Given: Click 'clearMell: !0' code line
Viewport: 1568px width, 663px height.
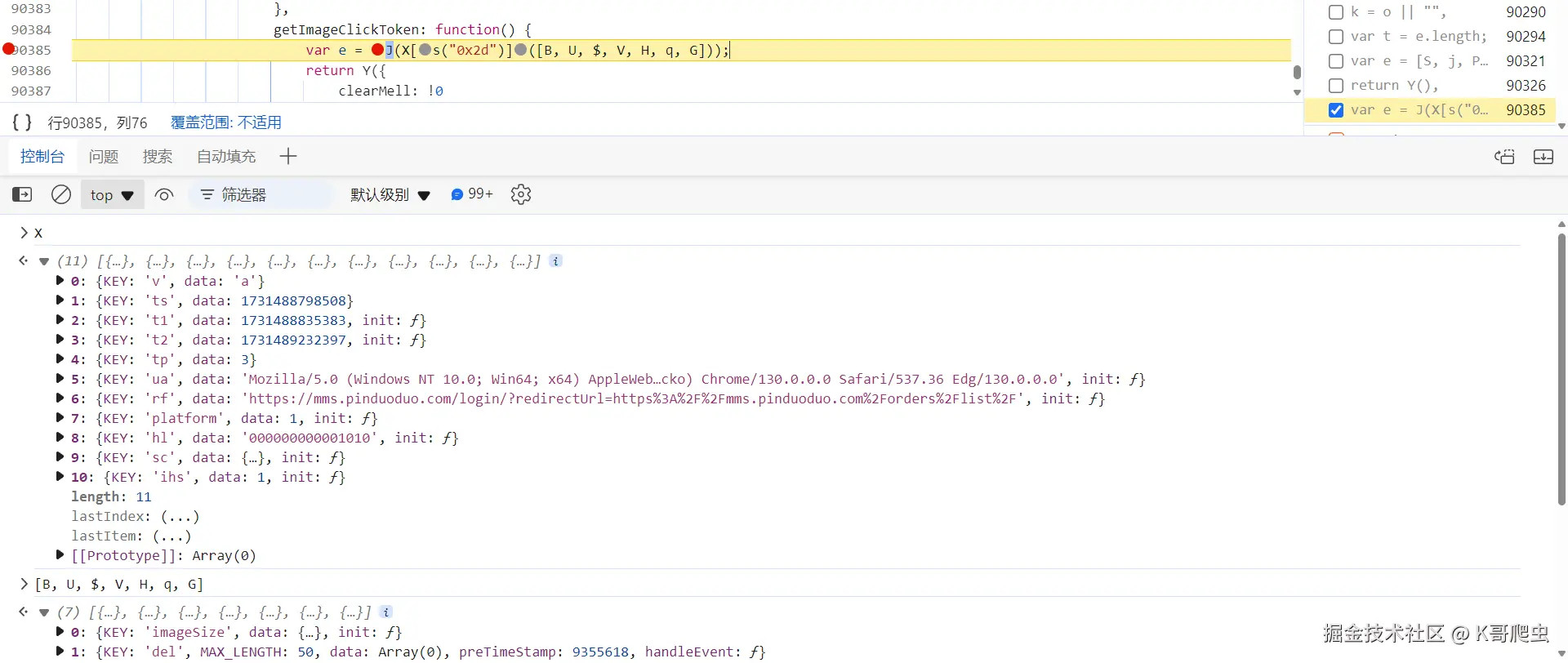Looking at the screenshot, I should 391,91.
